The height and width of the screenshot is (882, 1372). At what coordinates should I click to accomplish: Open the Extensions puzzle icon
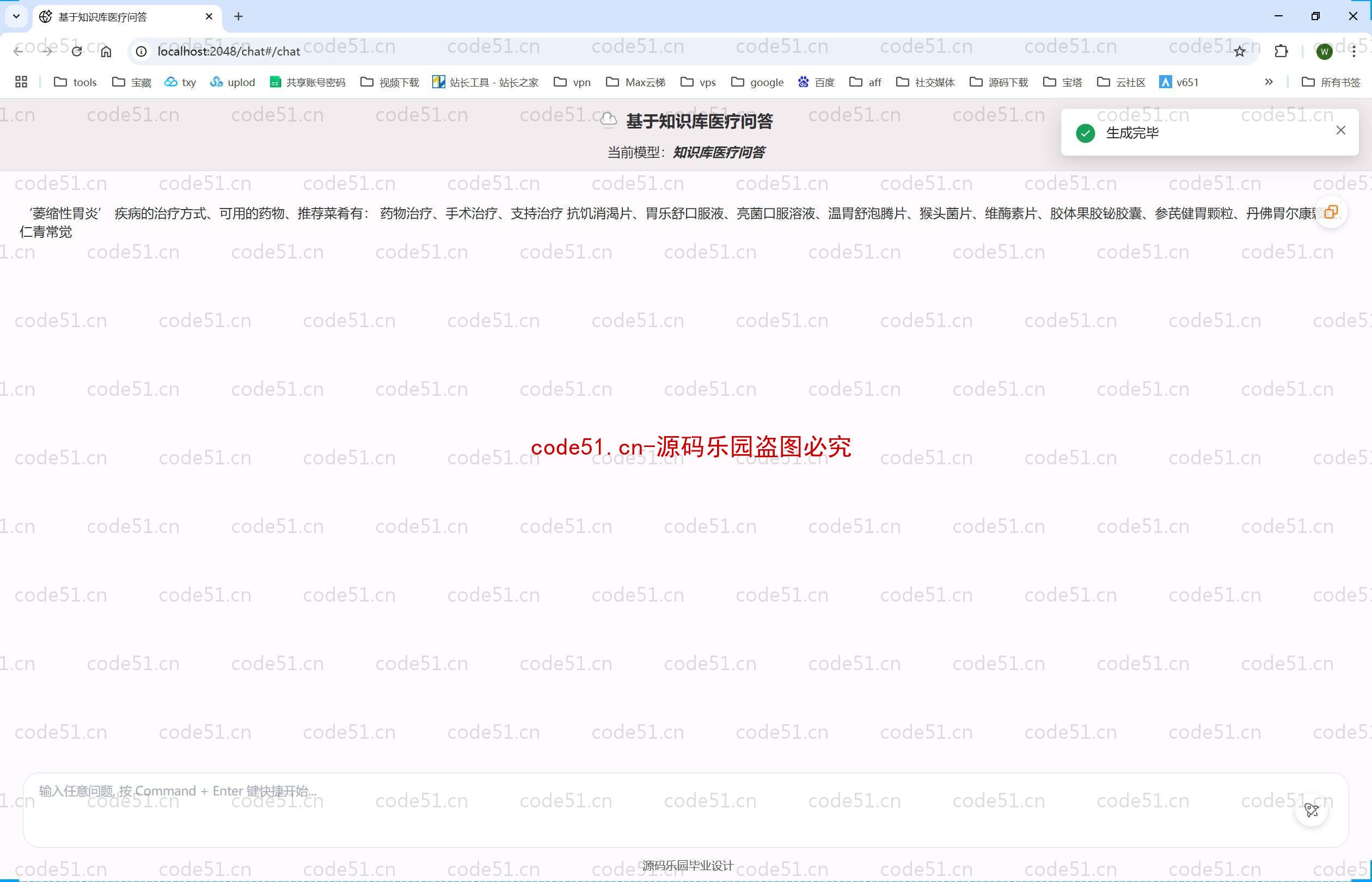coord(1281,52)
